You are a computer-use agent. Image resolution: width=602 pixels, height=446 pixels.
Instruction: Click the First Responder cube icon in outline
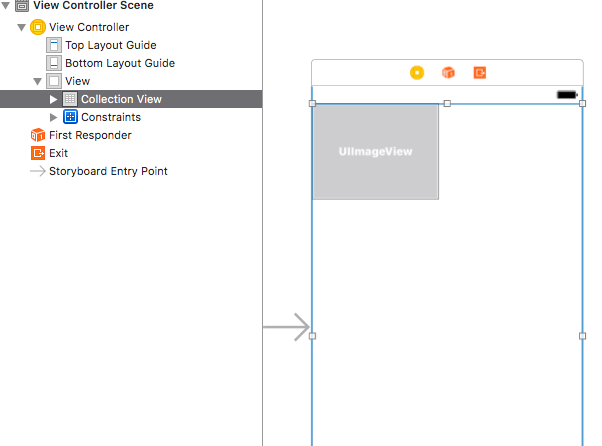point(38,135)
